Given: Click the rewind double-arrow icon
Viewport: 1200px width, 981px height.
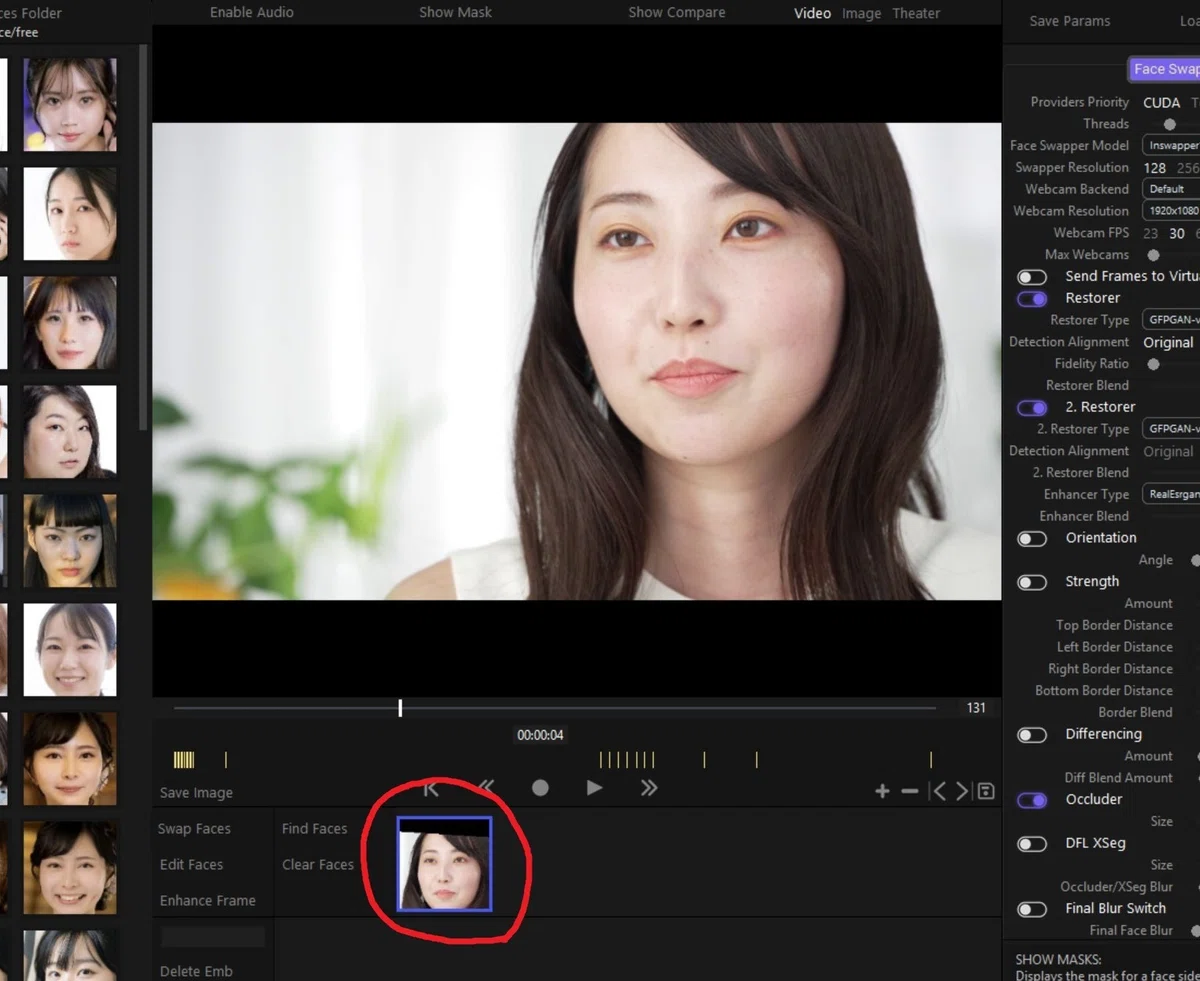Looking at the screenshot, I should (486, 788).
